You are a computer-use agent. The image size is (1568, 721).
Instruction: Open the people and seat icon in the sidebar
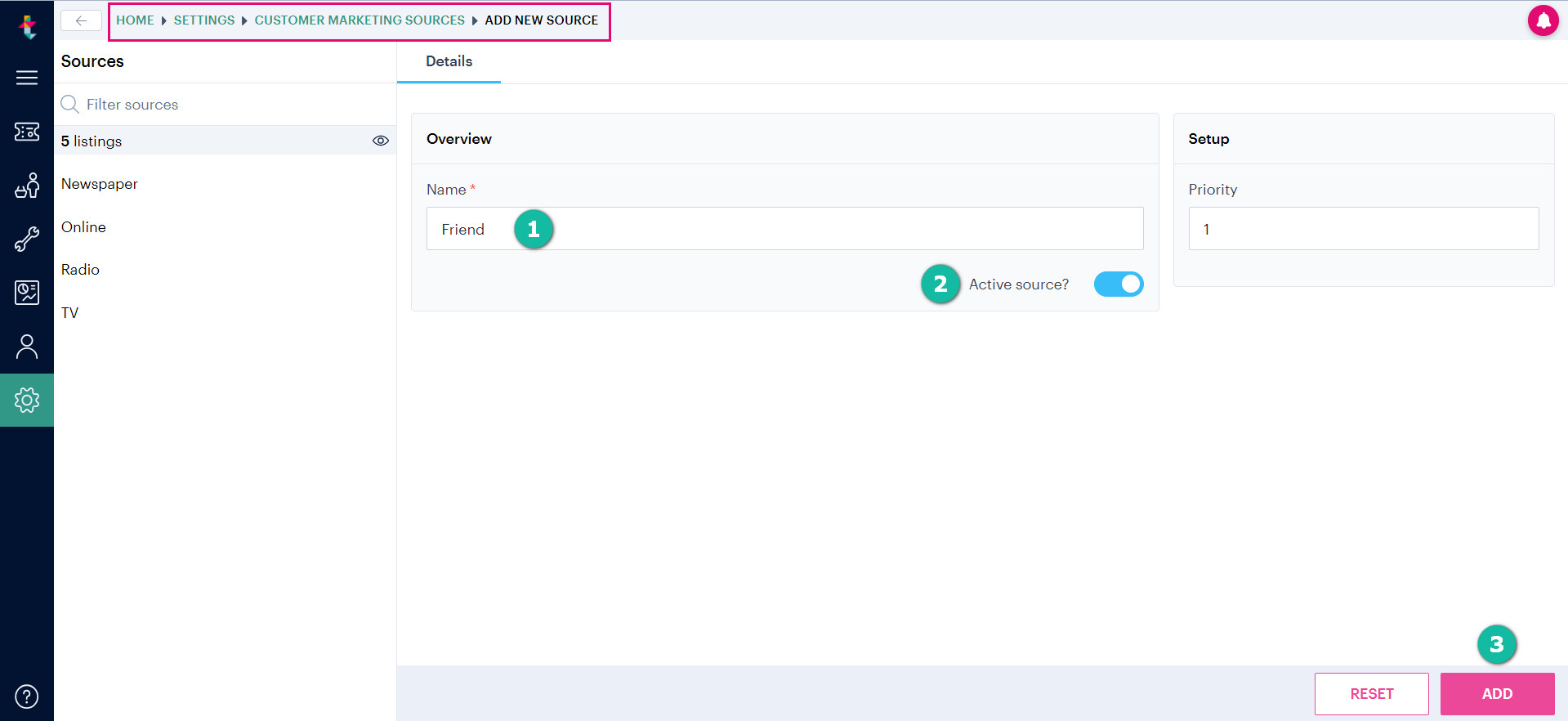[x=27, y=186]
